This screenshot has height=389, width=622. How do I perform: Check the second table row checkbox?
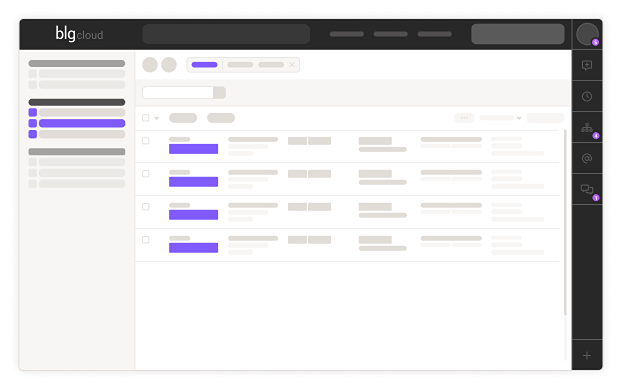tap(146, 174)
